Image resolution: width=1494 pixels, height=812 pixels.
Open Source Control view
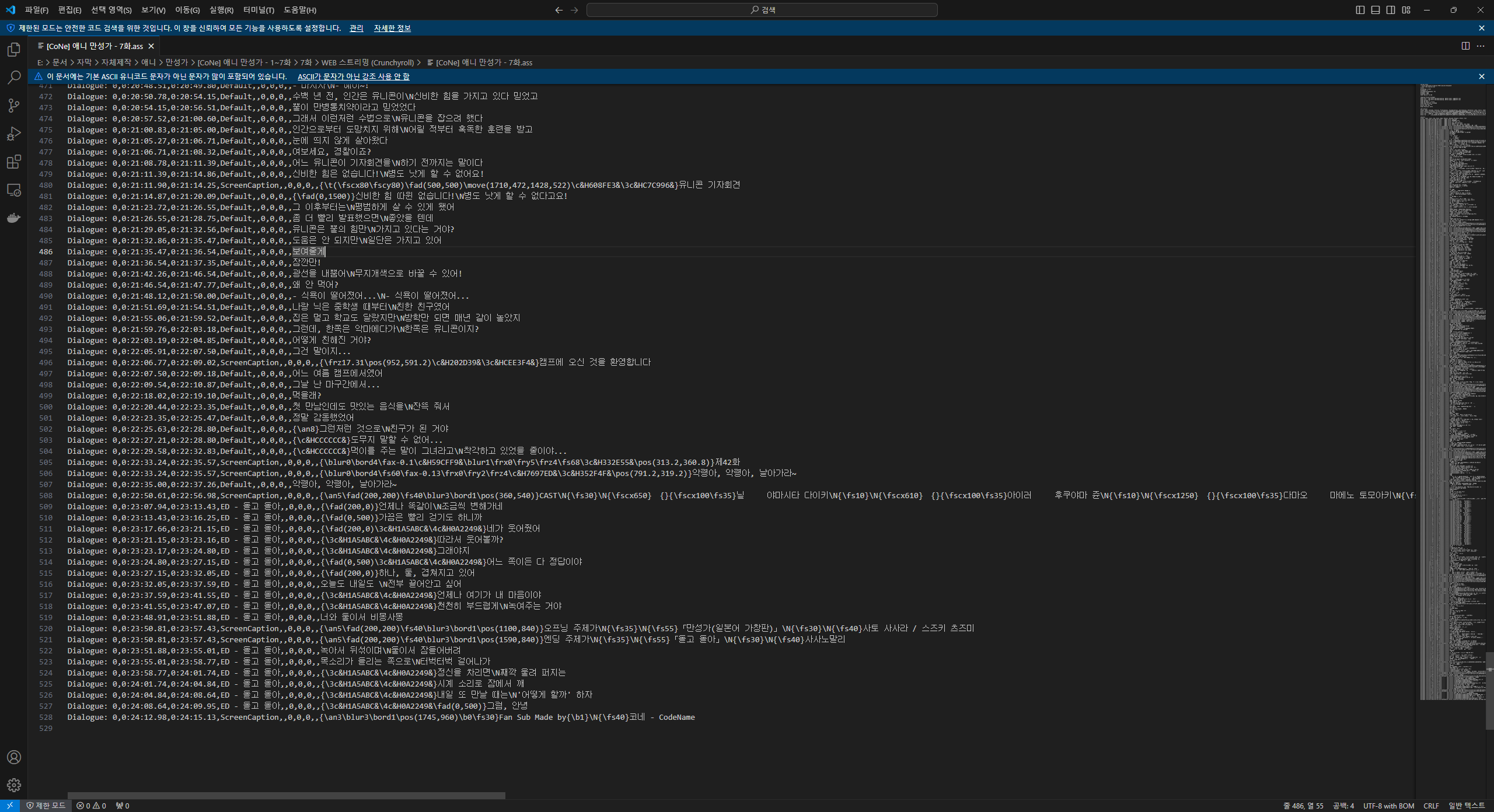(14, 106)
